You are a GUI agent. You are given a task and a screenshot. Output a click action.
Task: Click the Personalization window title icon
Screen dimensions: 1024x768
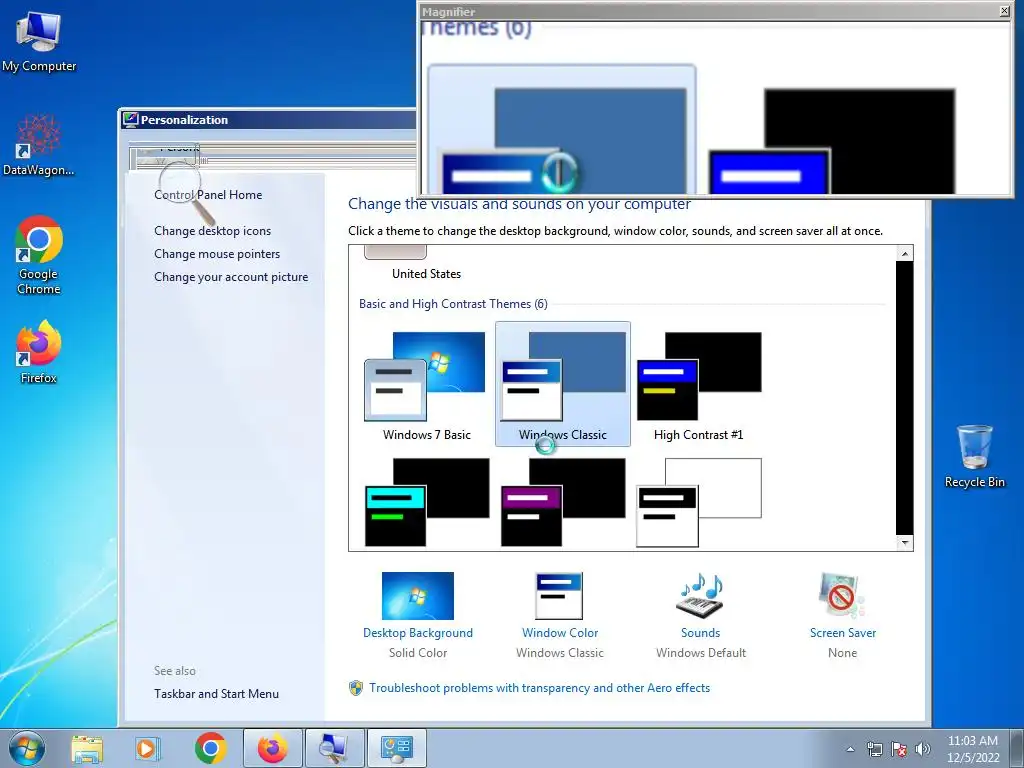[x=131, y=120]
